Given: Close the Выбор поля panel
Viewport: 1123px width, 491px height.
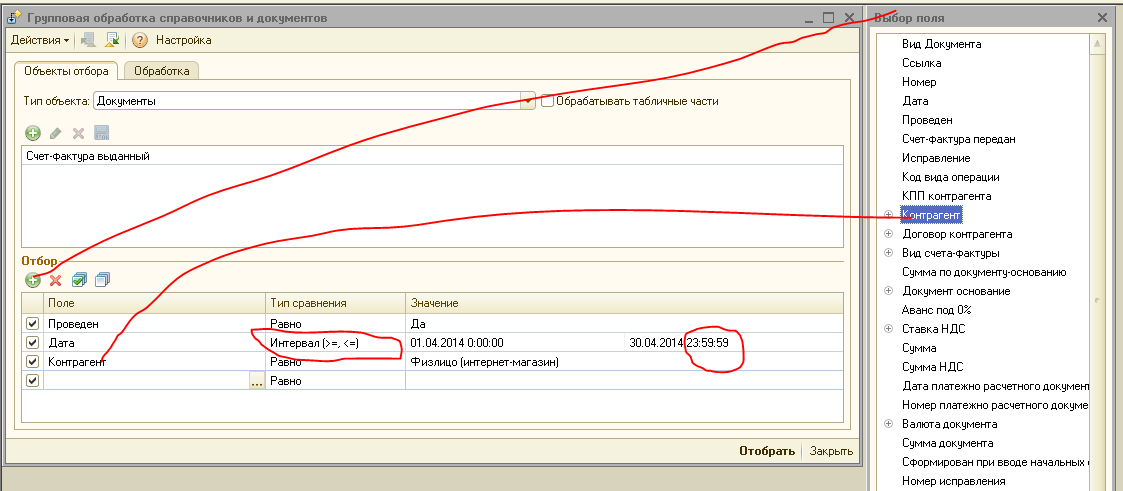Looking at the screenshot, I should (1102, 18).
